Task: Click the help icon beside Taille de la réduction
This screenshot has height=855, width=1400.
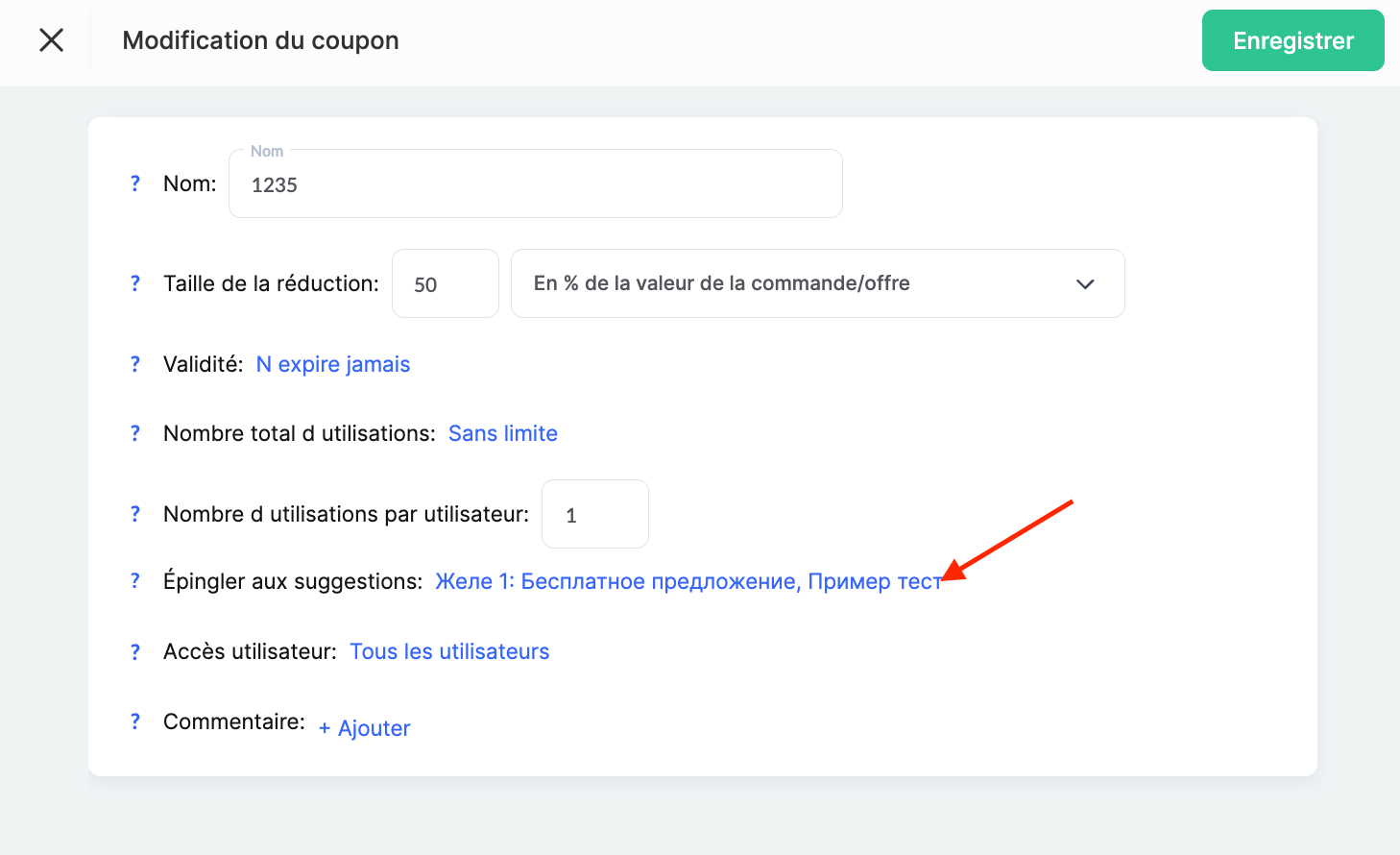Action: pos(135,283)
